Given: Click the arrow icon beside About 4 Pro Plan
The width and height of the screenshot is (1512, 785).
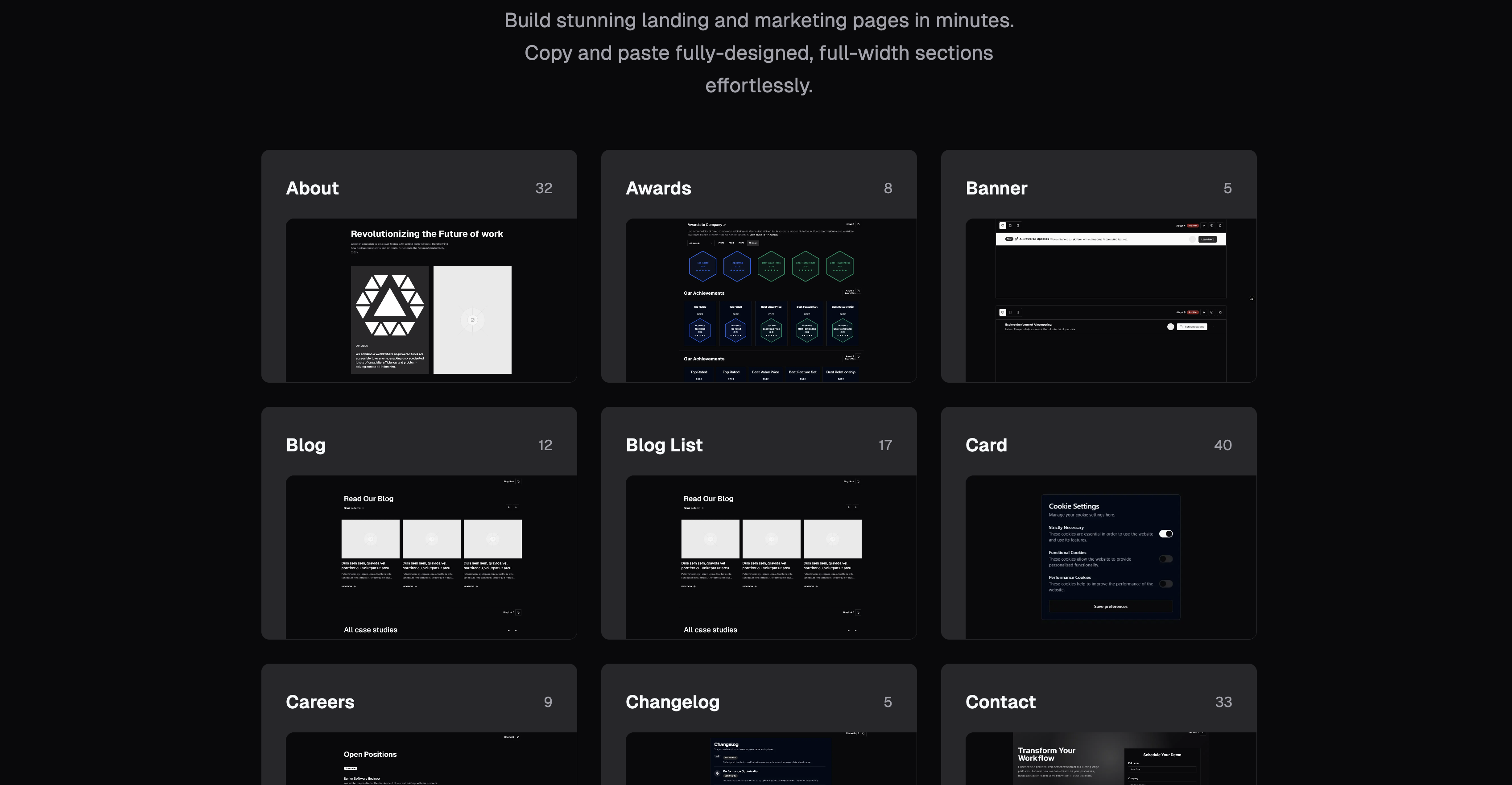Looking at the screenshot, I should click(1204, 225).
